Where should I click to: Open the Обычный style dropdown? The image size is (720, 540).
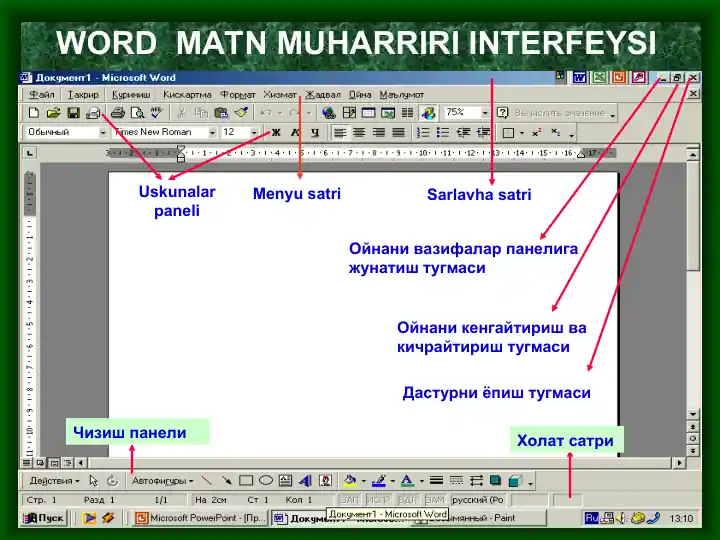(103, 133)
